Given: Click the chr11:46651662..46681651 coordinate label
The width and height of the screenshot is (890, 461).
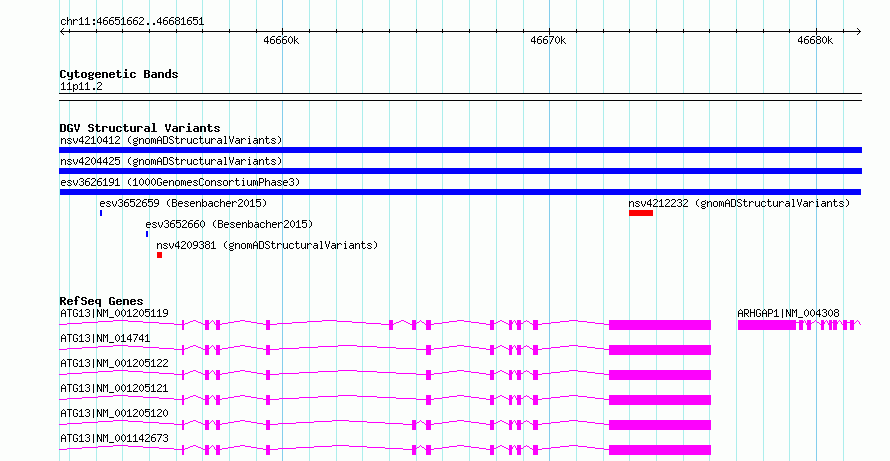Looking at the screenshot, I should click(132, 22).
